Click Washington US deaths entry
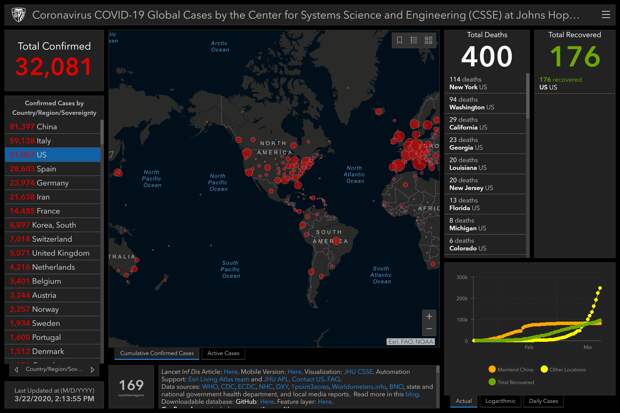Viewport: 620px width, 413px height. click(x=486, y=104)
